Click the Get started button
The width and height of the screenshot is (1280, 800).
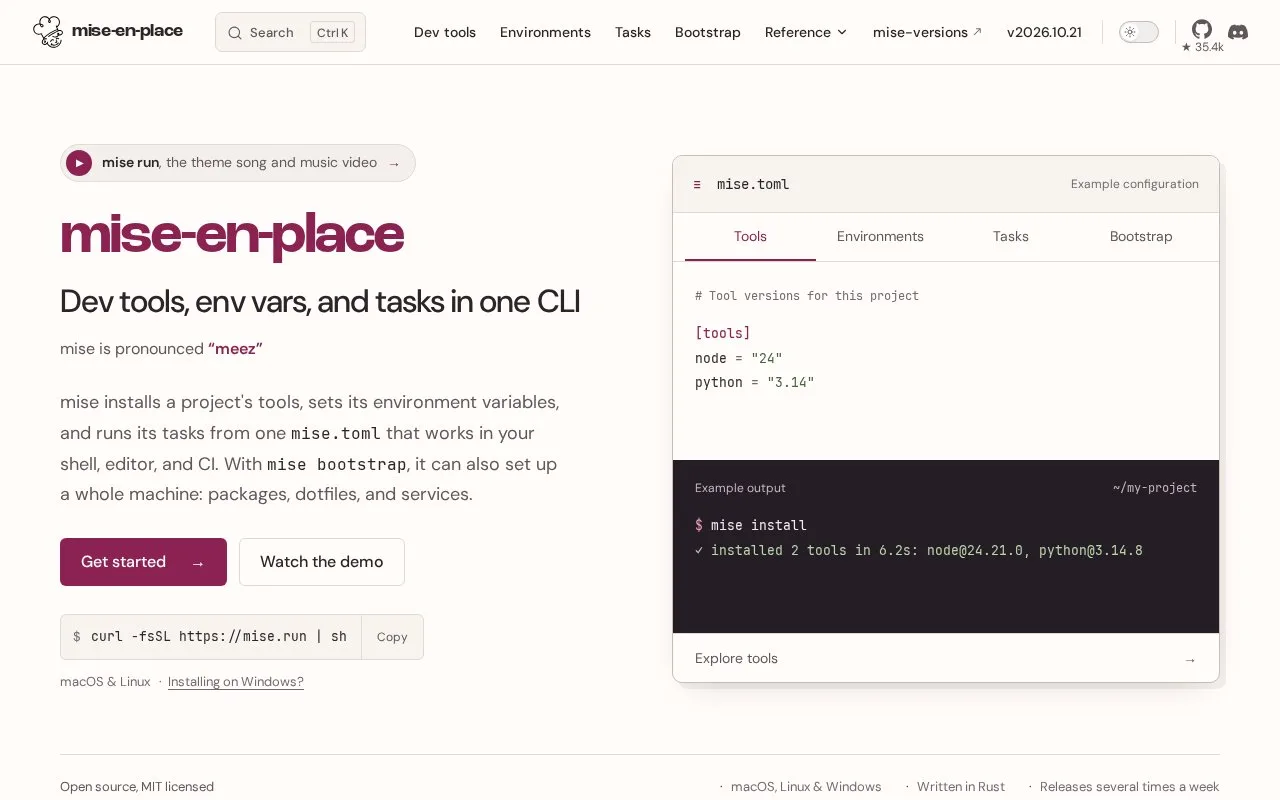[143, 562]
